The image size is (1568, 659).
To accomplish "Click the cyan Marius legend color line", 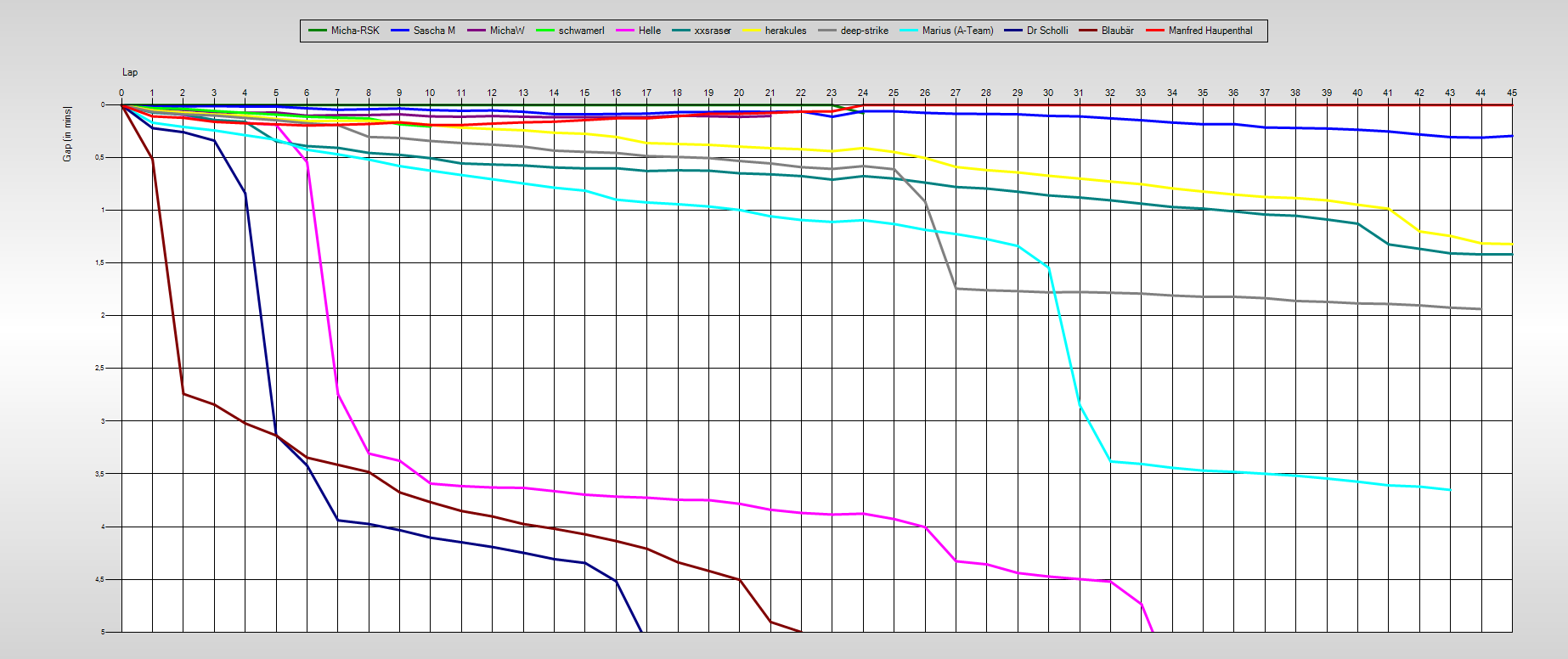I will coord(909,31).
